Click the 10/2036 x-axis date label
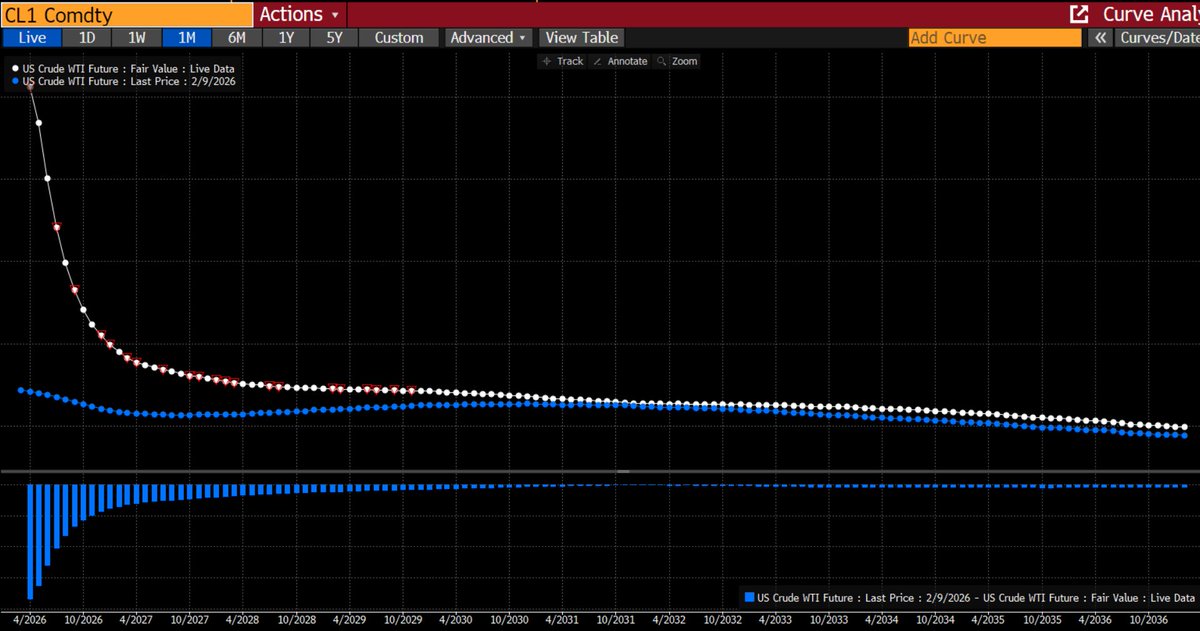The width and height of the screenshot is (1200, 631). coord(1148,620)
